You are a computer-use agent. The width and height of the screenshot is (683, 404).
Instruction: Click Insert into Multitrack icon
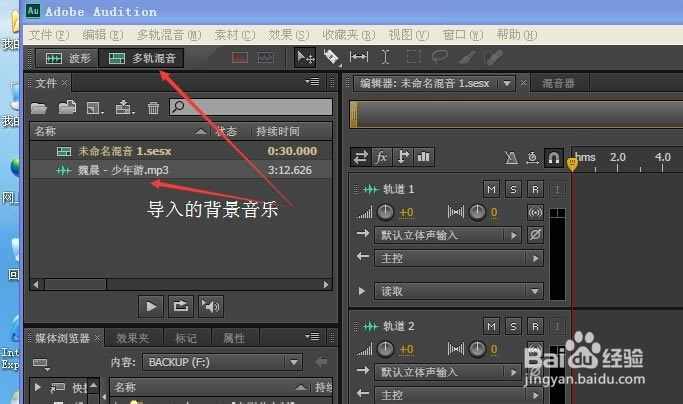[x=125, y=107]
